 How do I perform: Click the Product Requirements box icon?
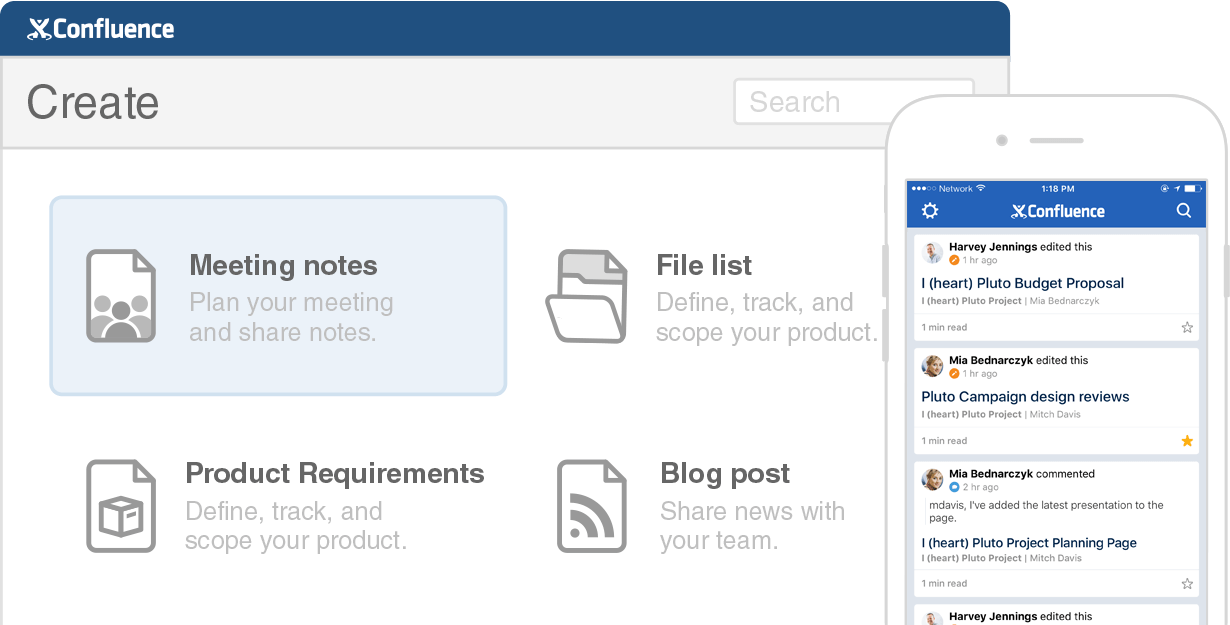pos(121,506)
